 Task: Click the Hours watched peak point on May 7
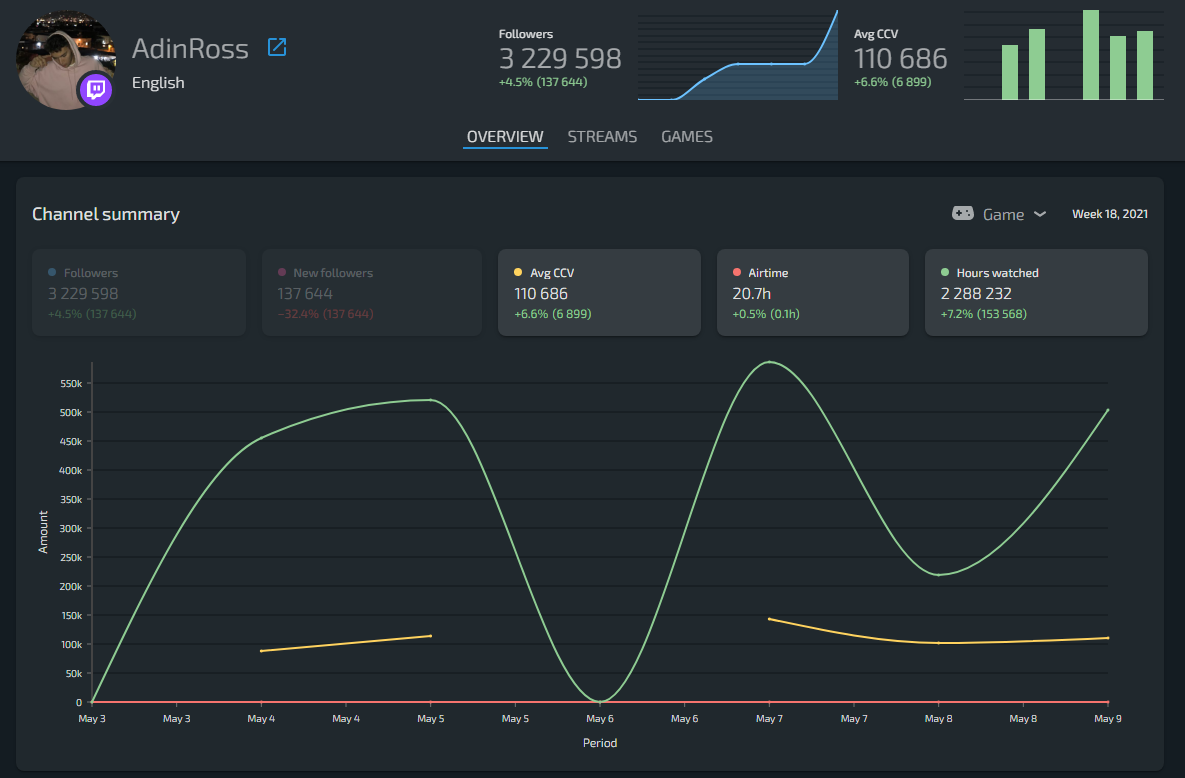tap(769, 361)
